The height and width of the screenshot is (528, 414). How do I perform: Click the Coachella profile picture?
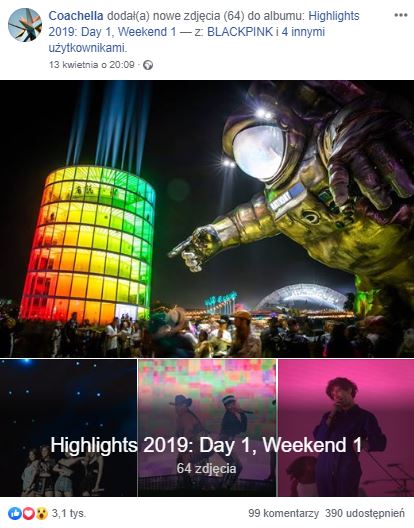pos(25,25)
